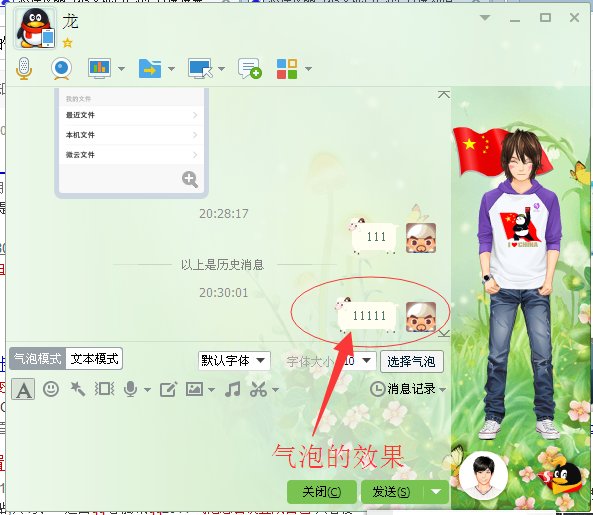Screen dimensions: 593x515
Task: Click the QQ penguin avatar of contact 龙
Action: click(35, 29)
